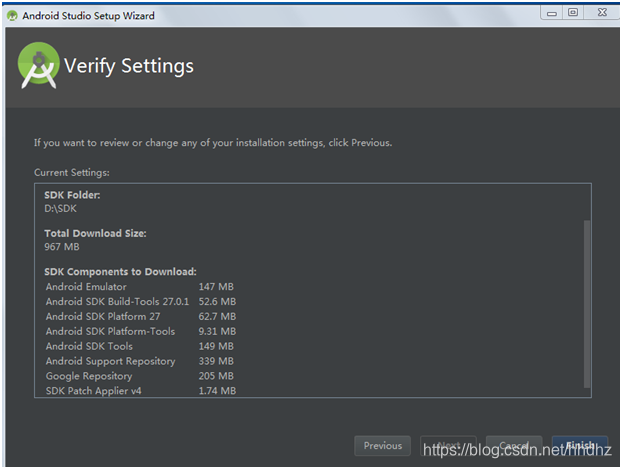
Task: Click the Android Studio Setup Wizard title
Action: pos(88,16)
